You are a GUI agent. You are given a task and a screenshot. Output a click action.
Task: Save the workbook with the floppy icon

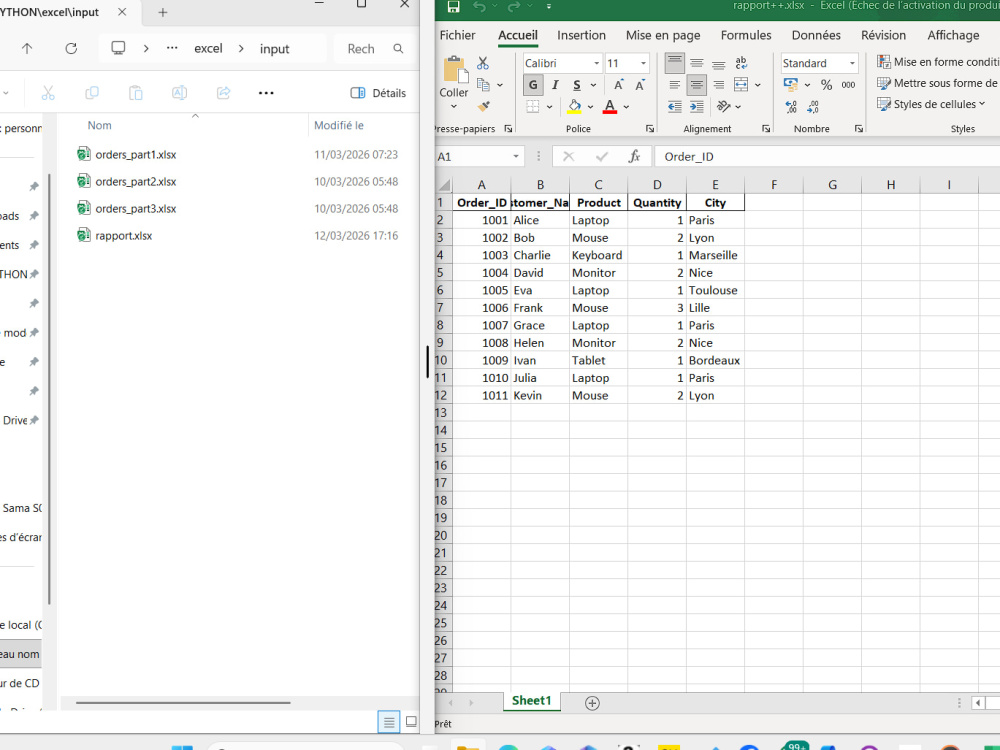pos(453,6)
